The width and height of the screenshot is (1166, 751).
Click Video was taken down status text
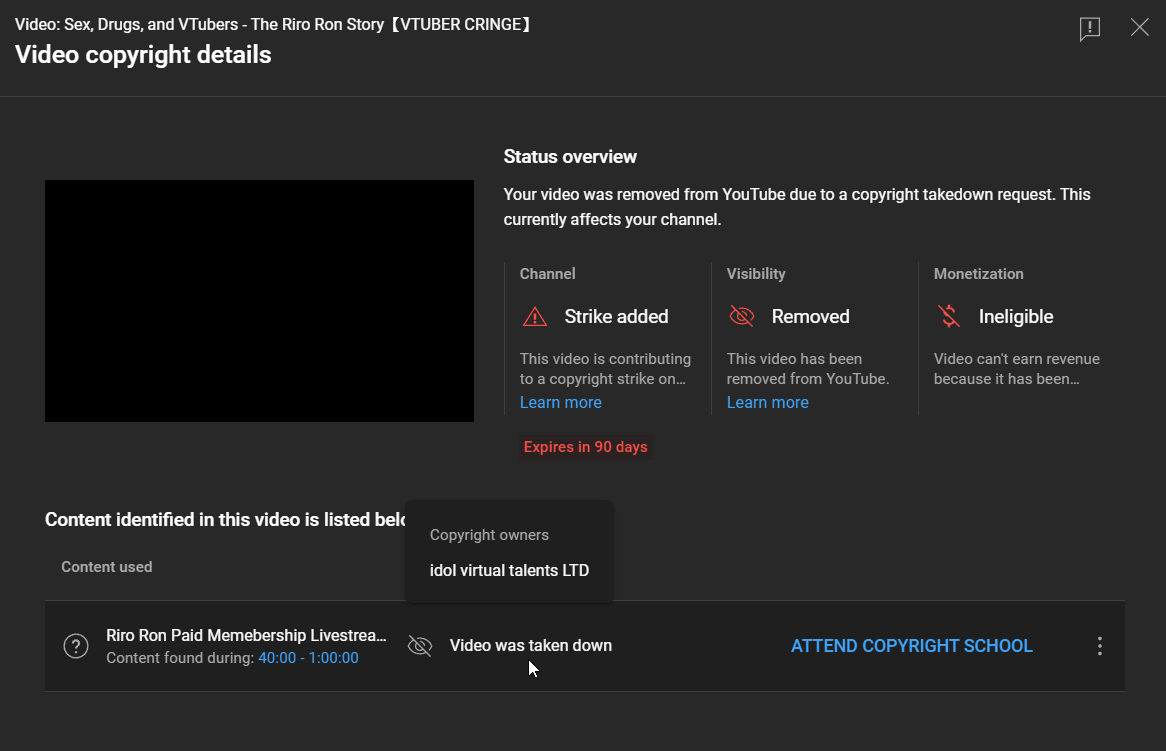531,645
